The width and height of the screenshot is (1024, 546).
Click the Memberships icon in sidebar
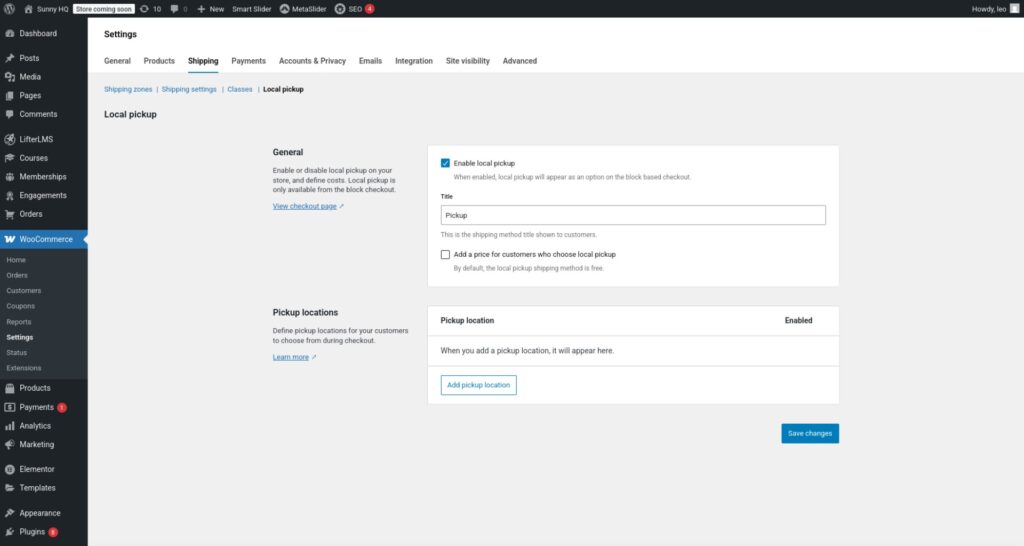tap(10, 177)
